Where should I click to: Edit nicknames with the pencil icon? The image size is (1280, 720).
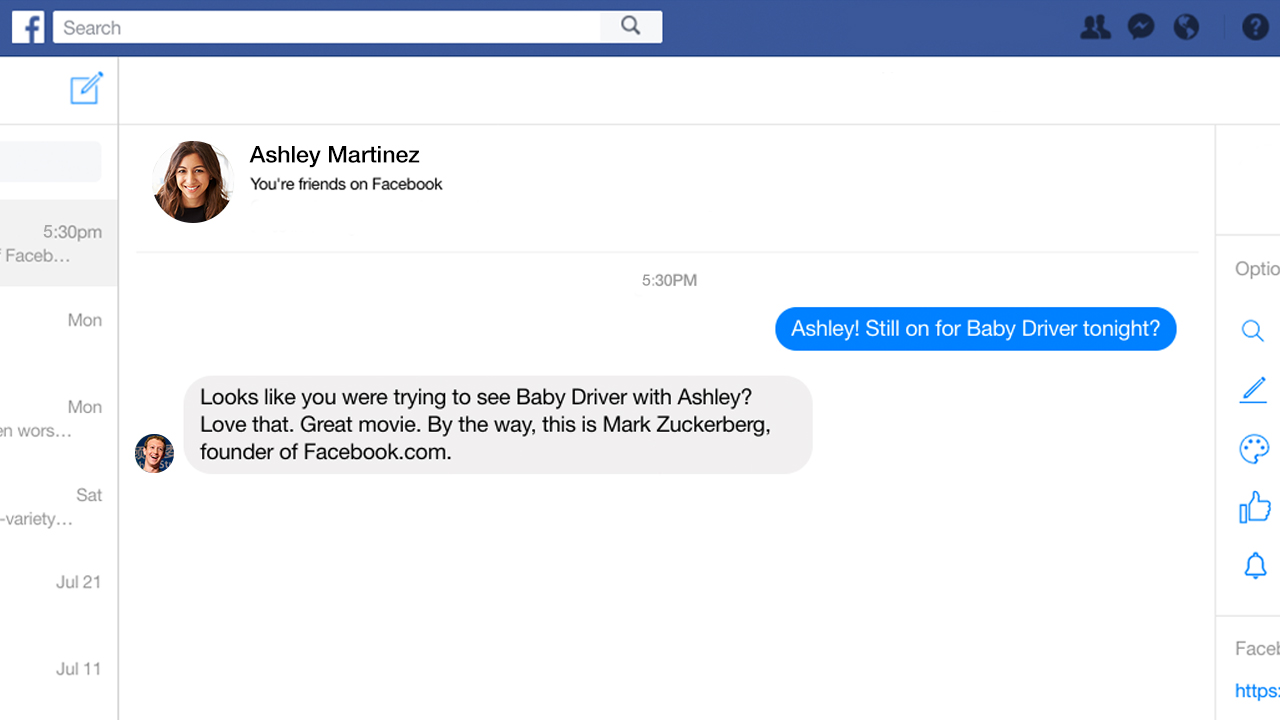click(x=1253, y=390)
